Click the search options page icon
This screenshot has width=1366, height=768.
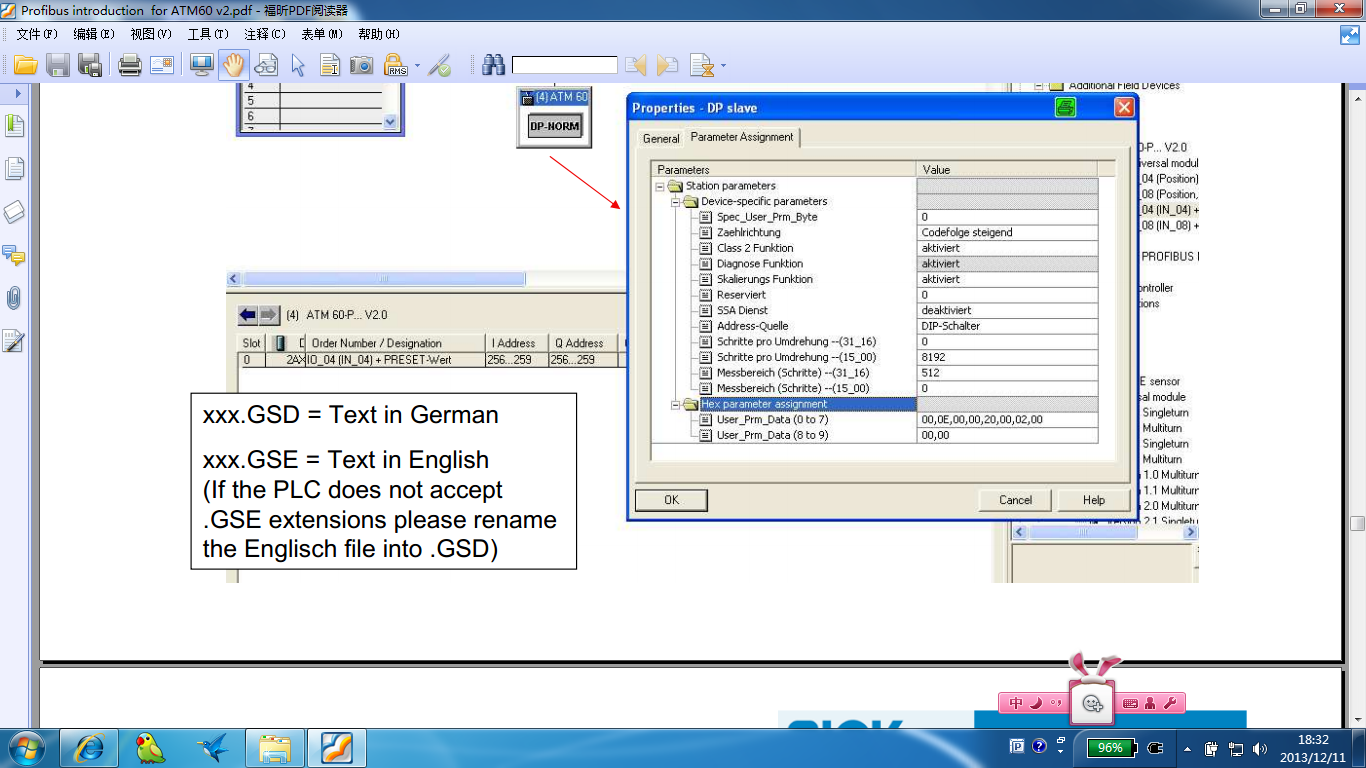pyautogui.click(x=702, y=66)
